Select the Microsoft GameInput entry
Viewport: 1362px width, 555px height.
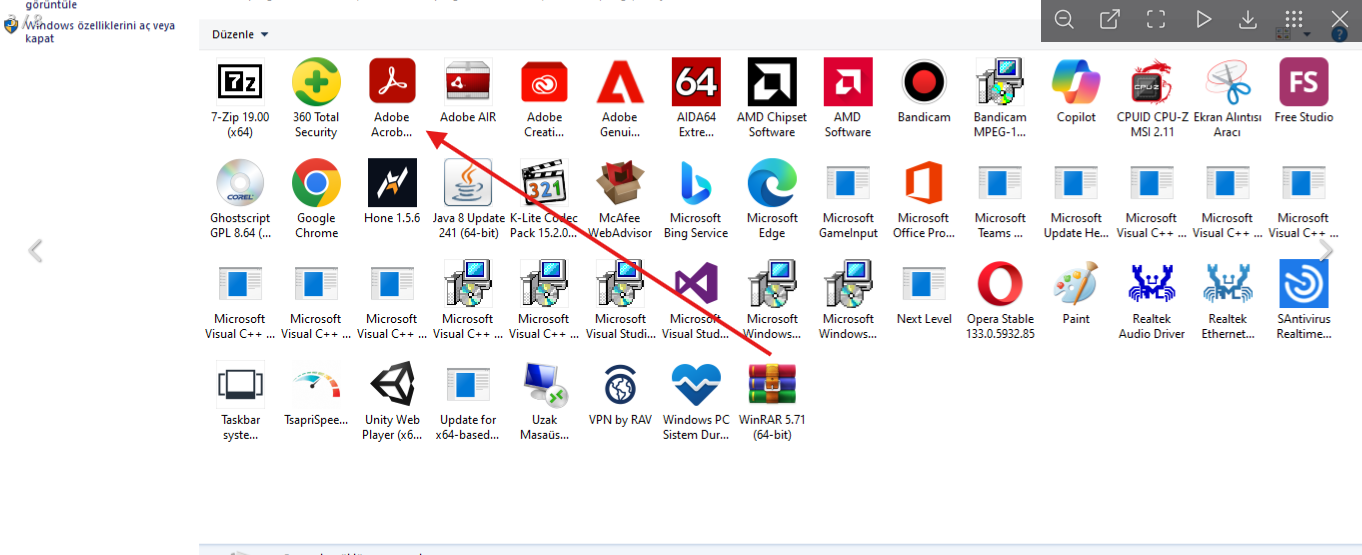pyautogui.click(x=848, y=183)
